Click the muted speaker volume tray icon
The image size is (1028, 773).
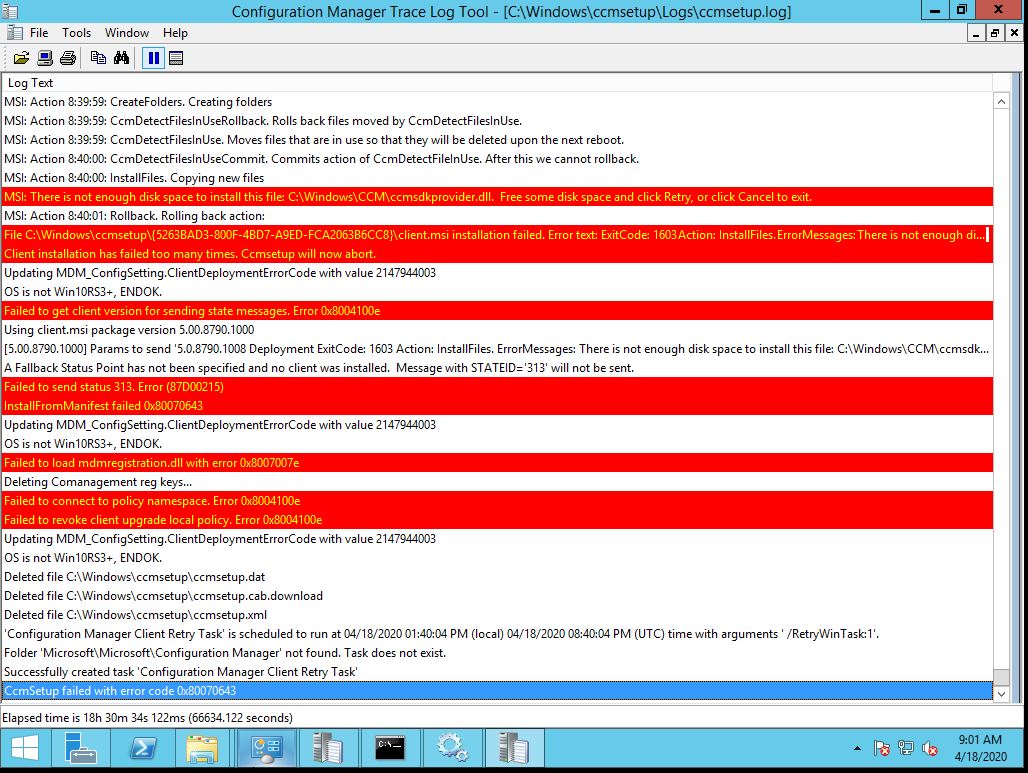930,748
